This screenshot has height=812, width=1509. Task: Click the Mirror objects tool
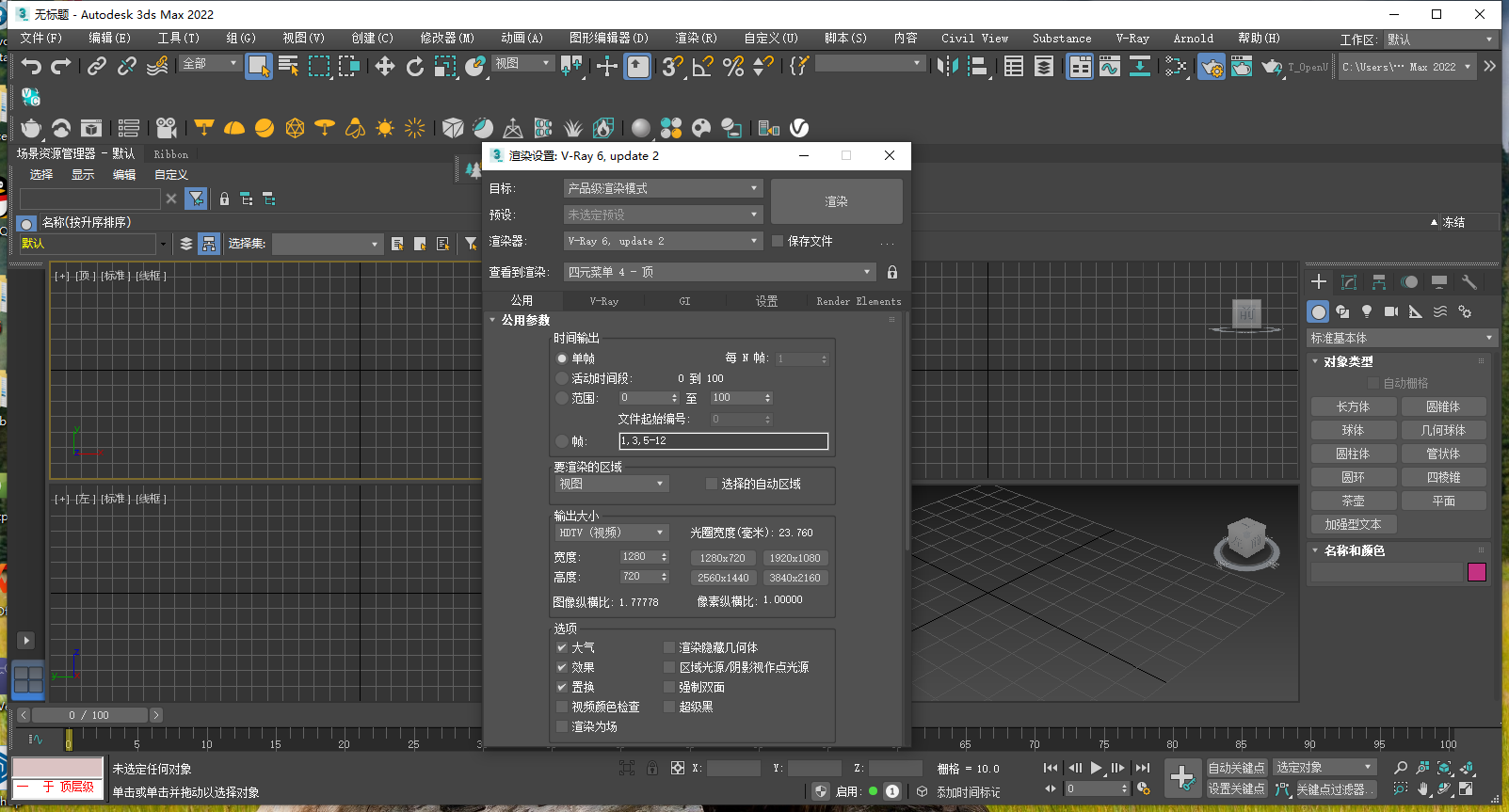pyautogui.click(x=947, y=66)
